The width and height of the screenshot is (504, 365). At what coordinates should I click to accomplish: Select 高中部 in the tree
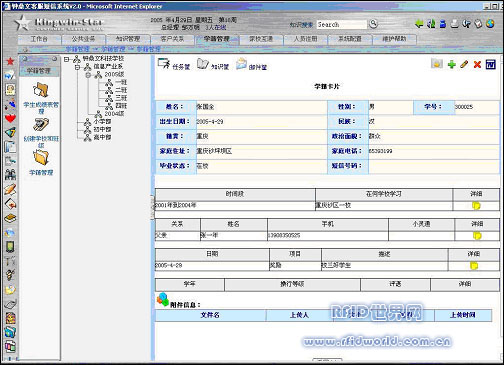tap(102, 137)
